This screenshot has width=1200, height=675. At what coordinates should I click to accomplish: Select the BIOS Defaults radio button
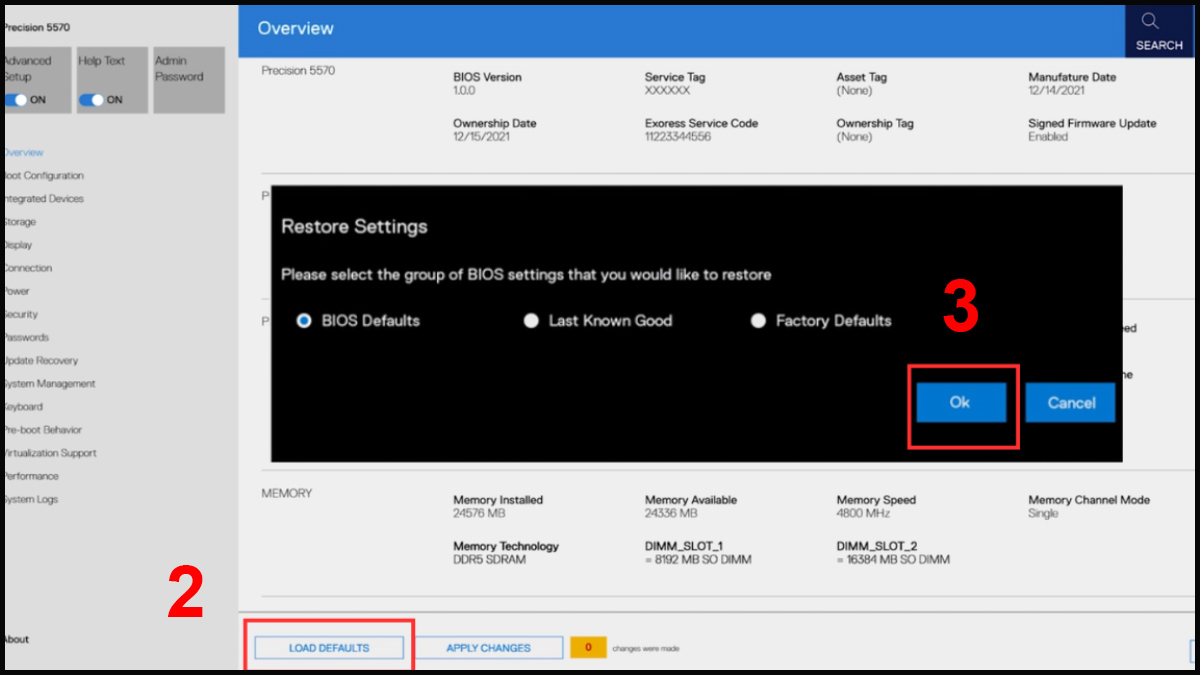pyautogui.click(x=305, y=321)
